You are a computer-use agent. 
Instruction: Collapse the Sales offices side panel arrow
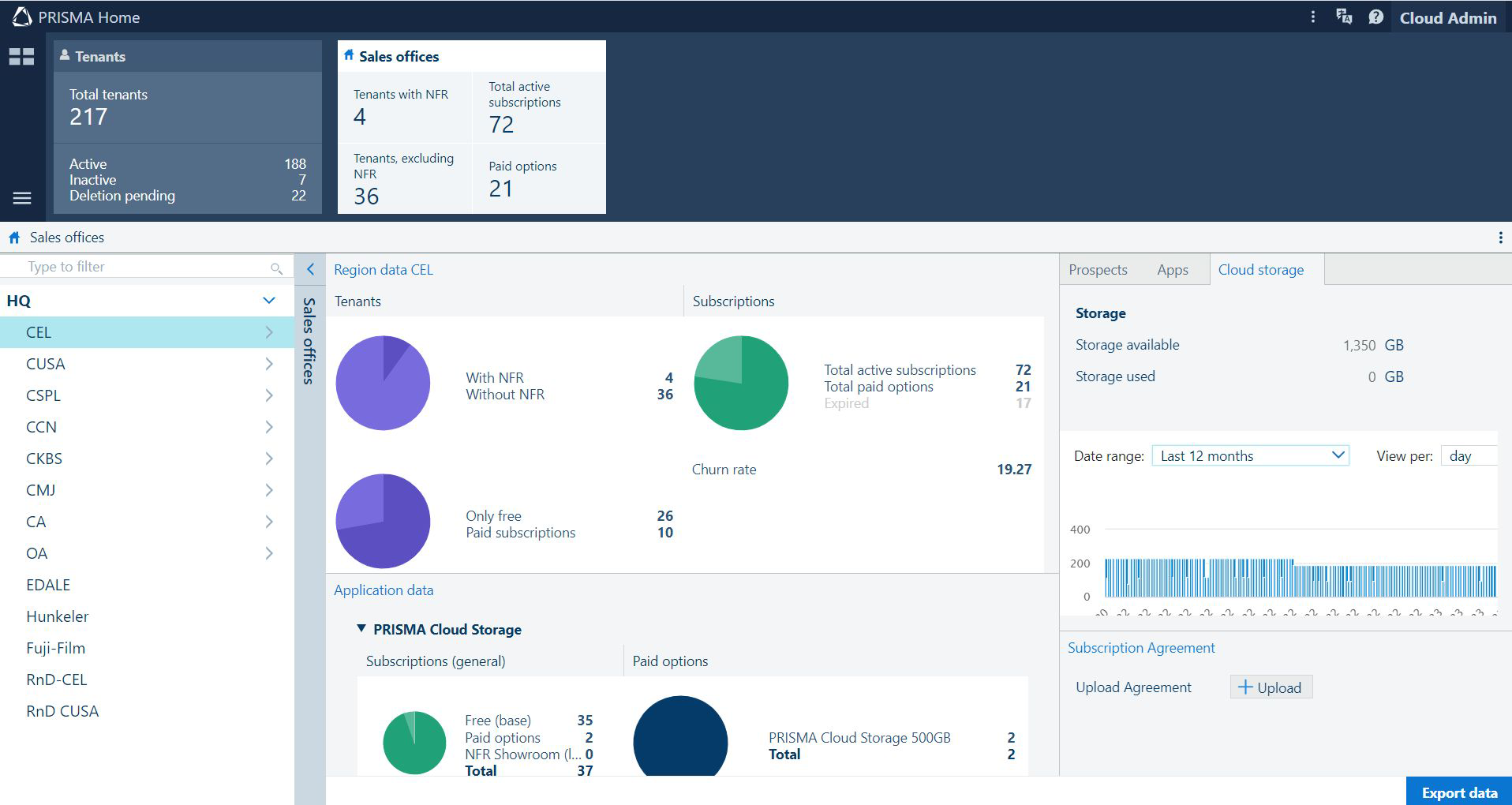(310, 270)
